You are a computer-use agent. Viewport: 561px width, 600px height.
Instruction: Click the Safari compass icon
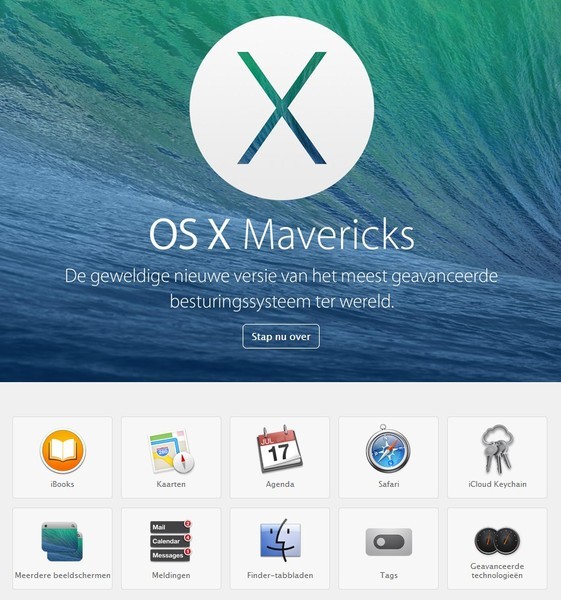[388, 448]
